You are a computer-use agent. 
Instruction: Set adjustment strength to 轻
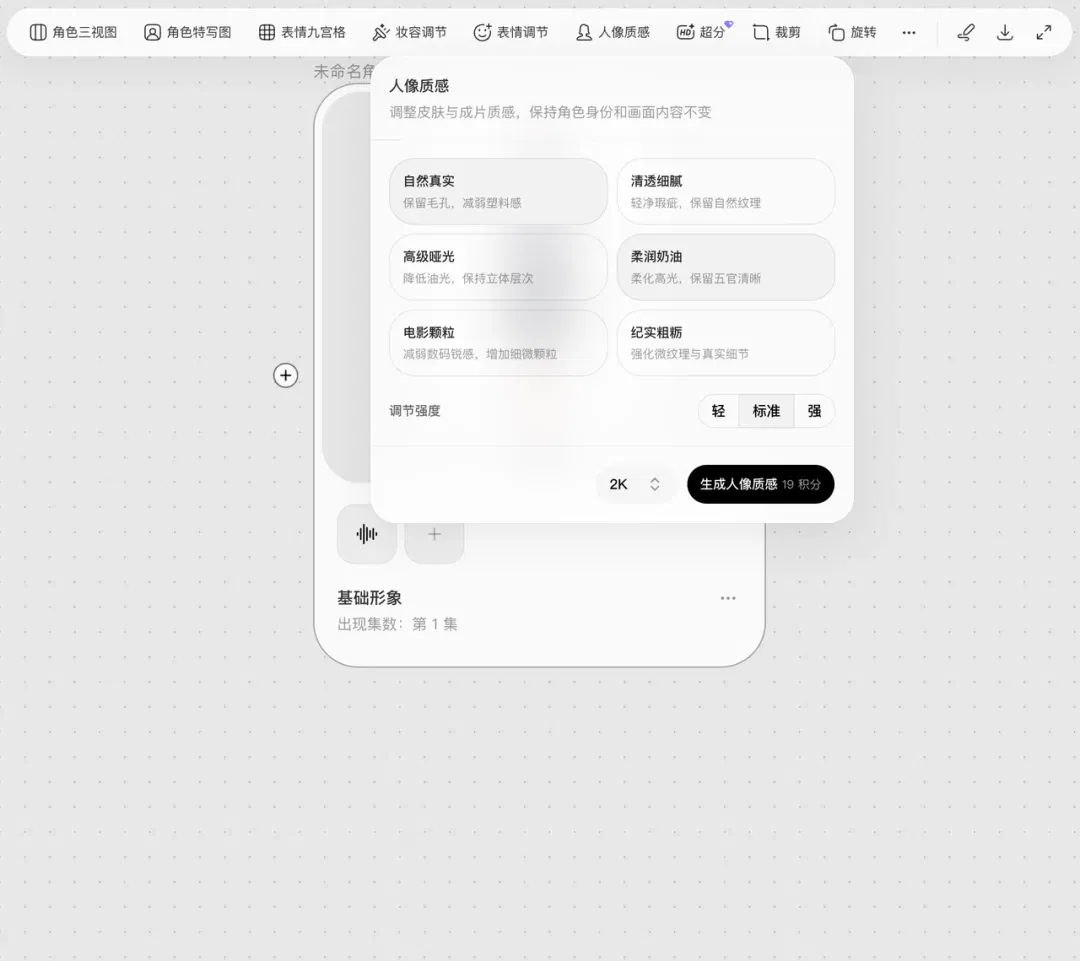point(718,411)
